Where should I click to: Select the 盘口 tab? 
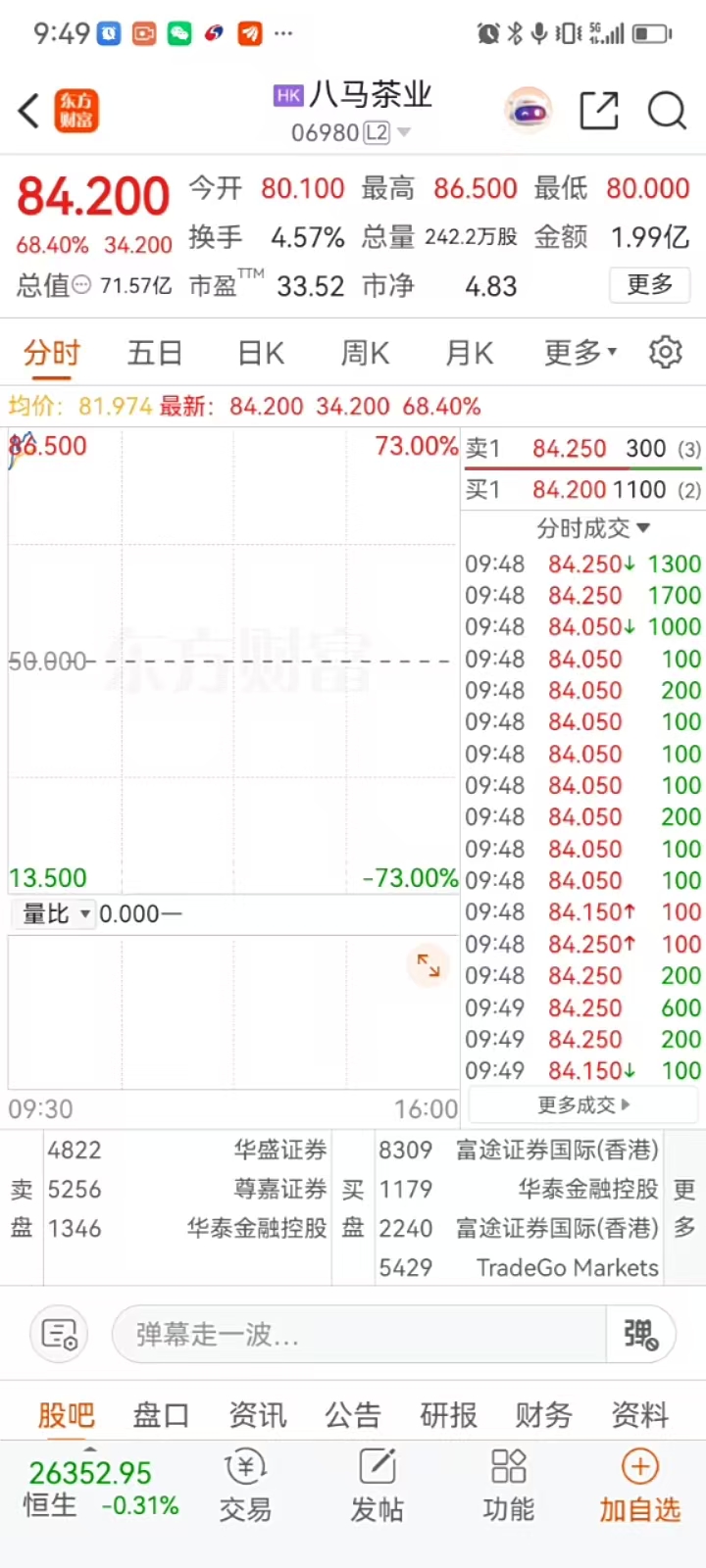[161, 1414]
